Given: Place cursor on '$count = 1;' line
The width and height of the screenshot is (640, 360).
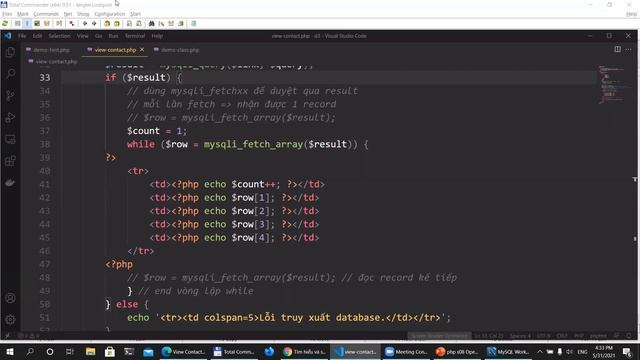Looking at the screenshot, I should (x=157, y=131).
